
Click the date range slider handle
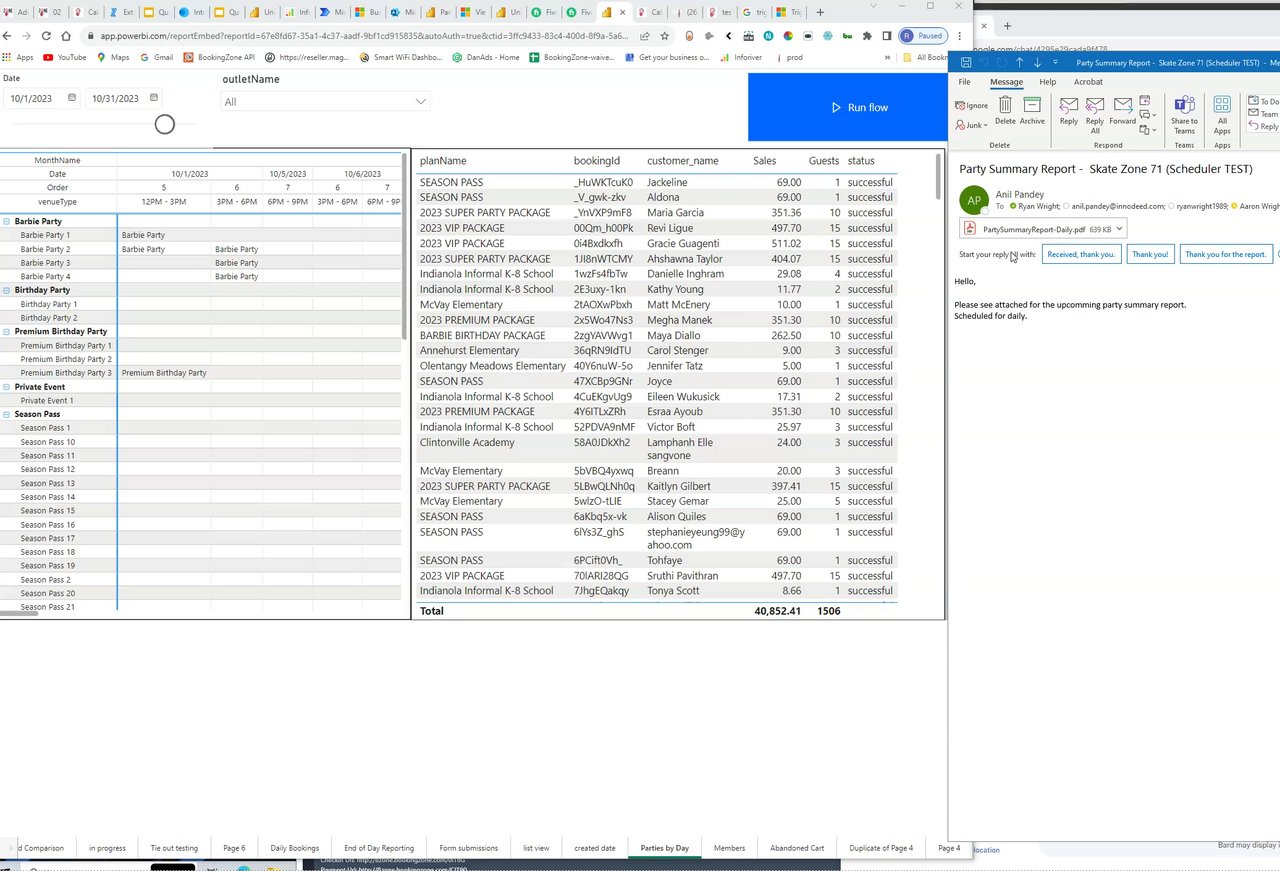[165, 124]
